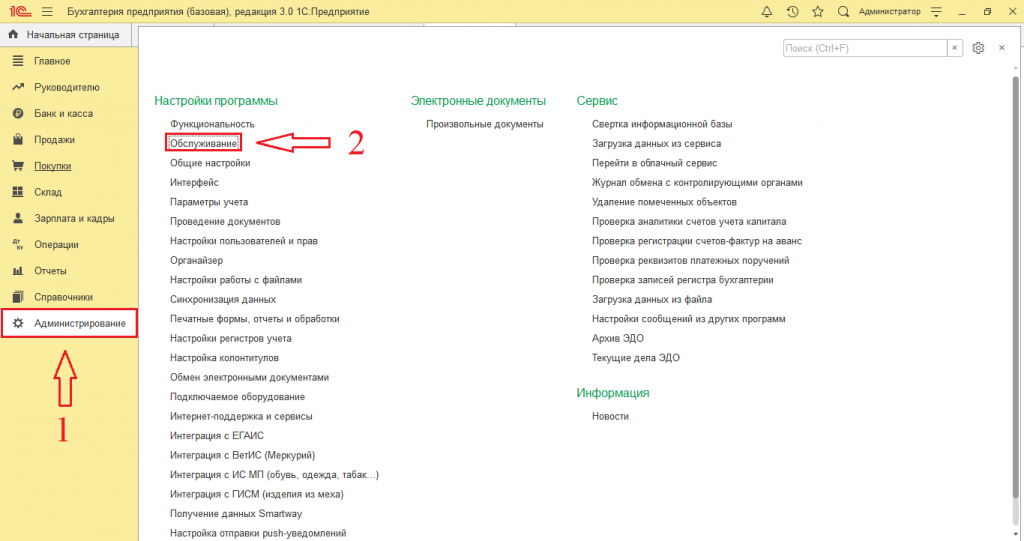The height and width of the screenshot is (541, 1024).
Task: Click the Главное list icon
Action: click(x=18, y=61)
